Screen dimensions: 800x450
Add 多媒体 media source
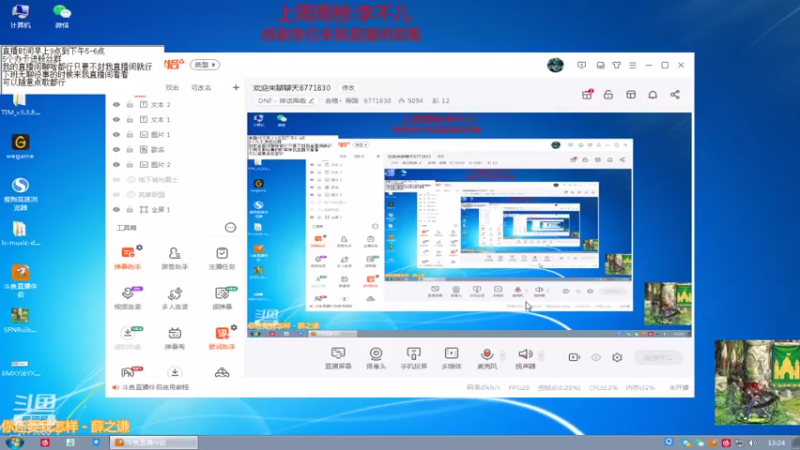[451, 358]
